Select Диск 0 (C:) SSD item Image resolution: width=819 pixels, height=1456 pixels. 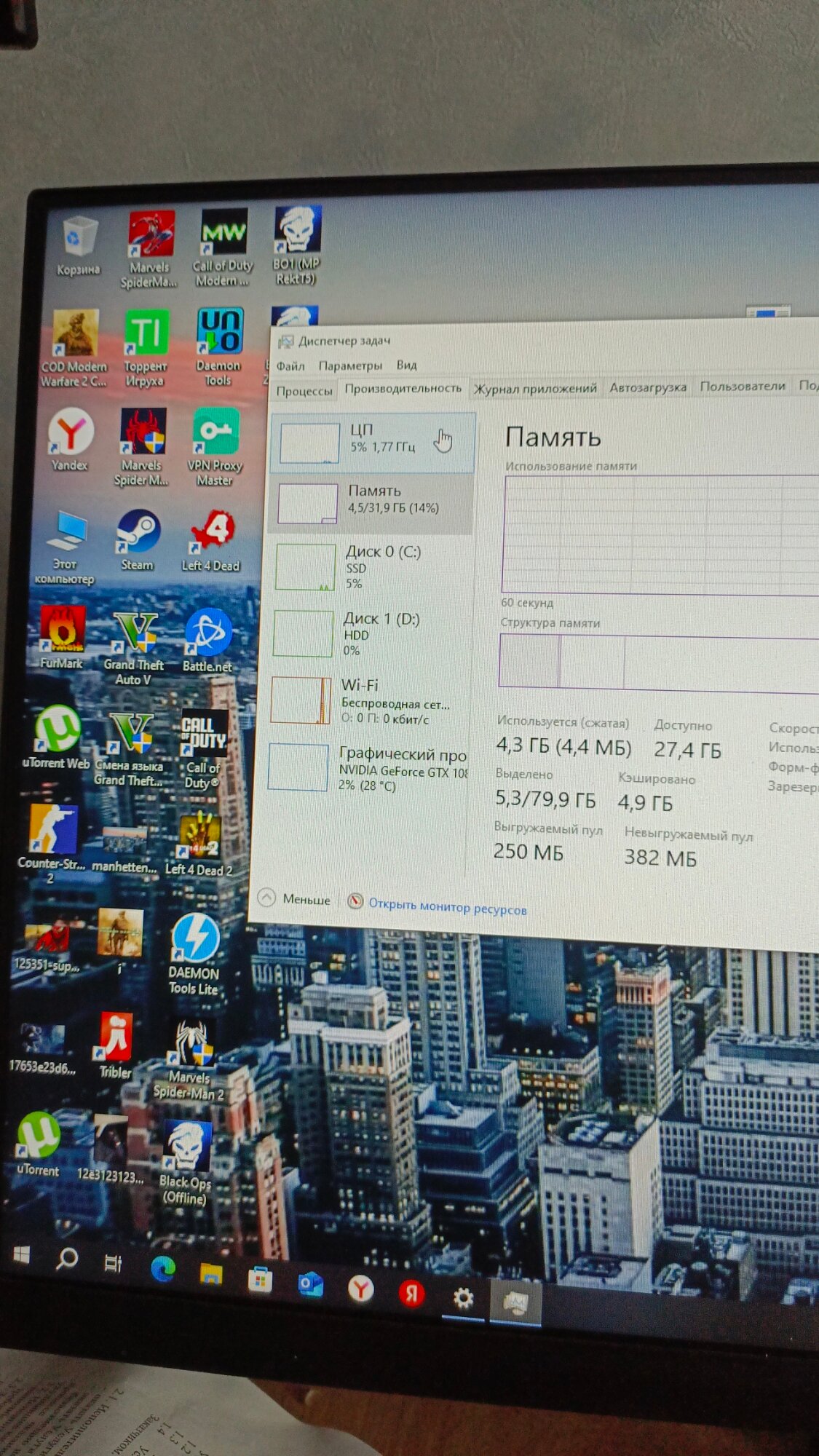tap(370, 567)
